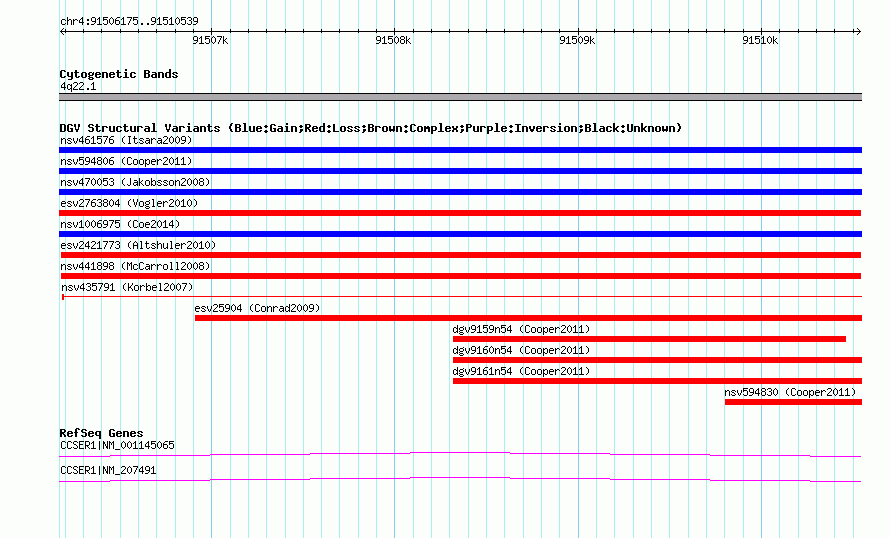Open nsv594830 (Cooper2011) label
This screenshot has width=890, height=538.
click(790, 392)
